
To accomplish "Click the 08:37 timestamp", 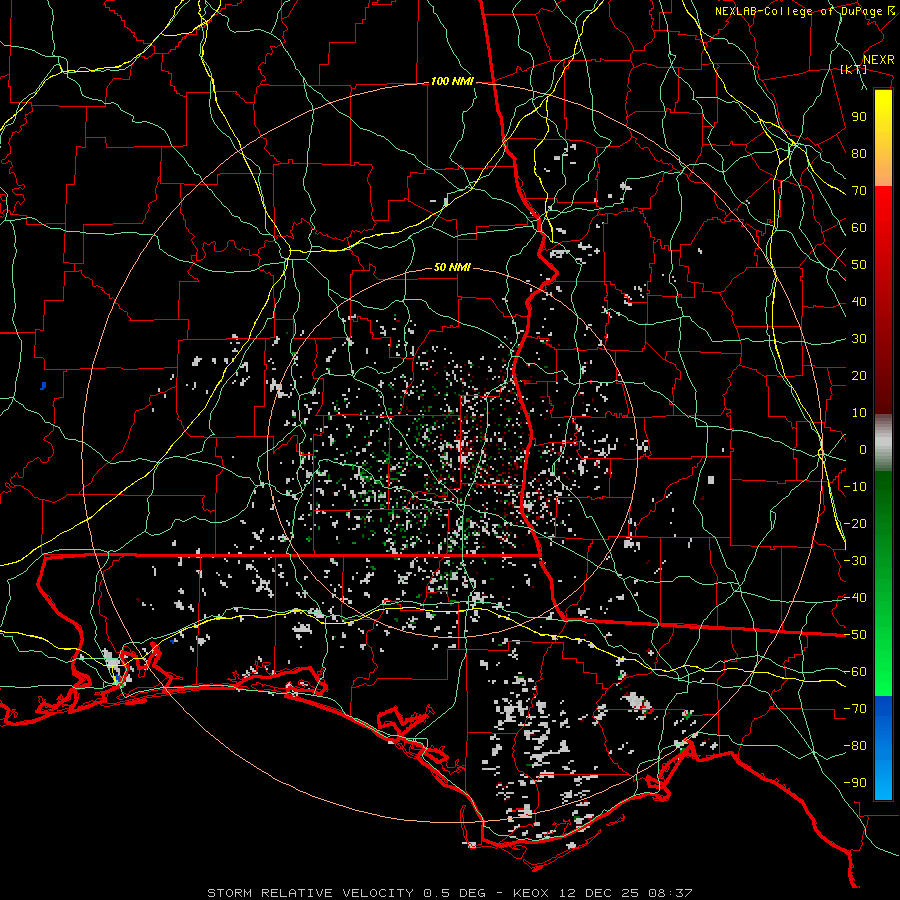I will tap(670, 893).
